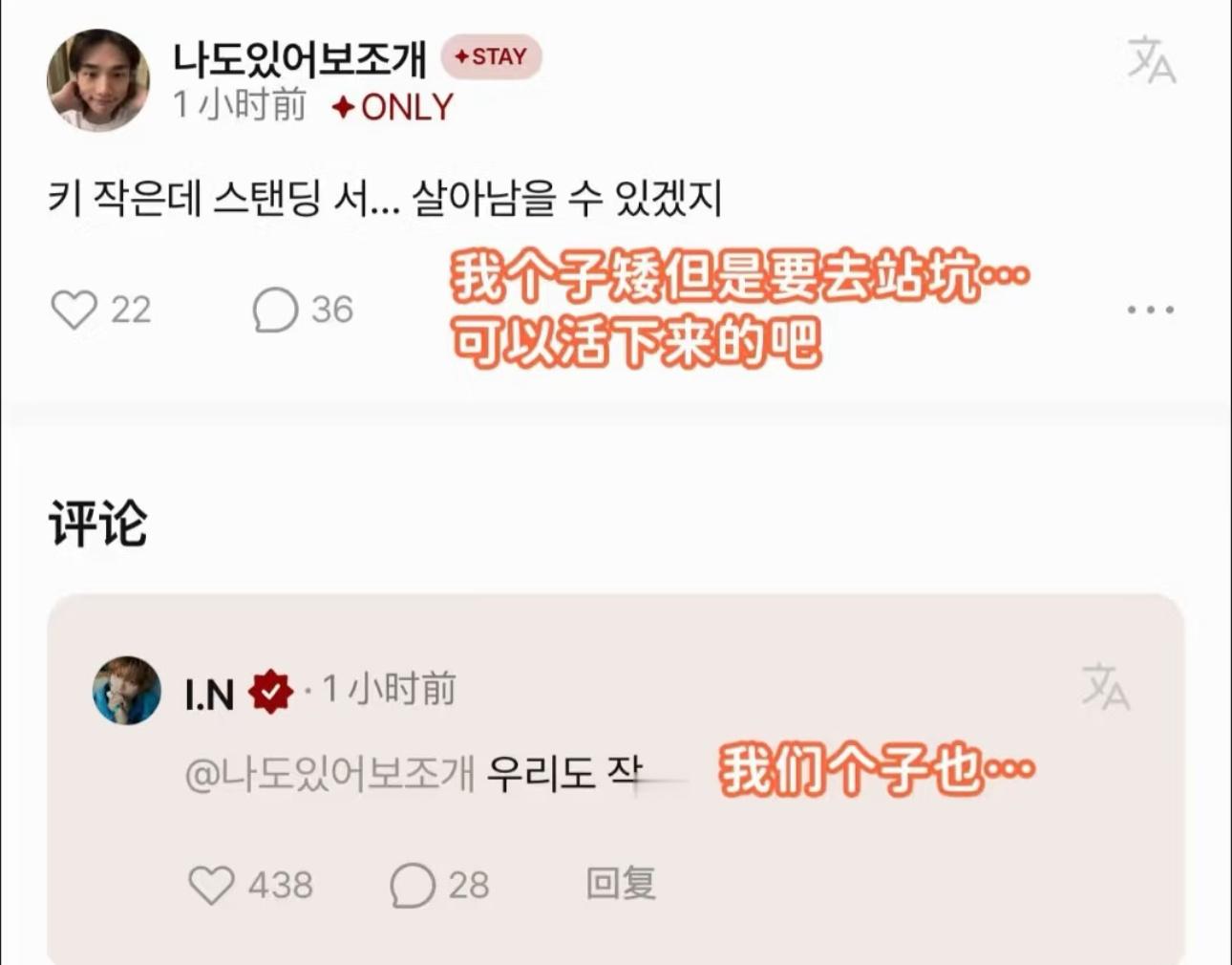Open I.N's name in the comment

tap(209, 694)
